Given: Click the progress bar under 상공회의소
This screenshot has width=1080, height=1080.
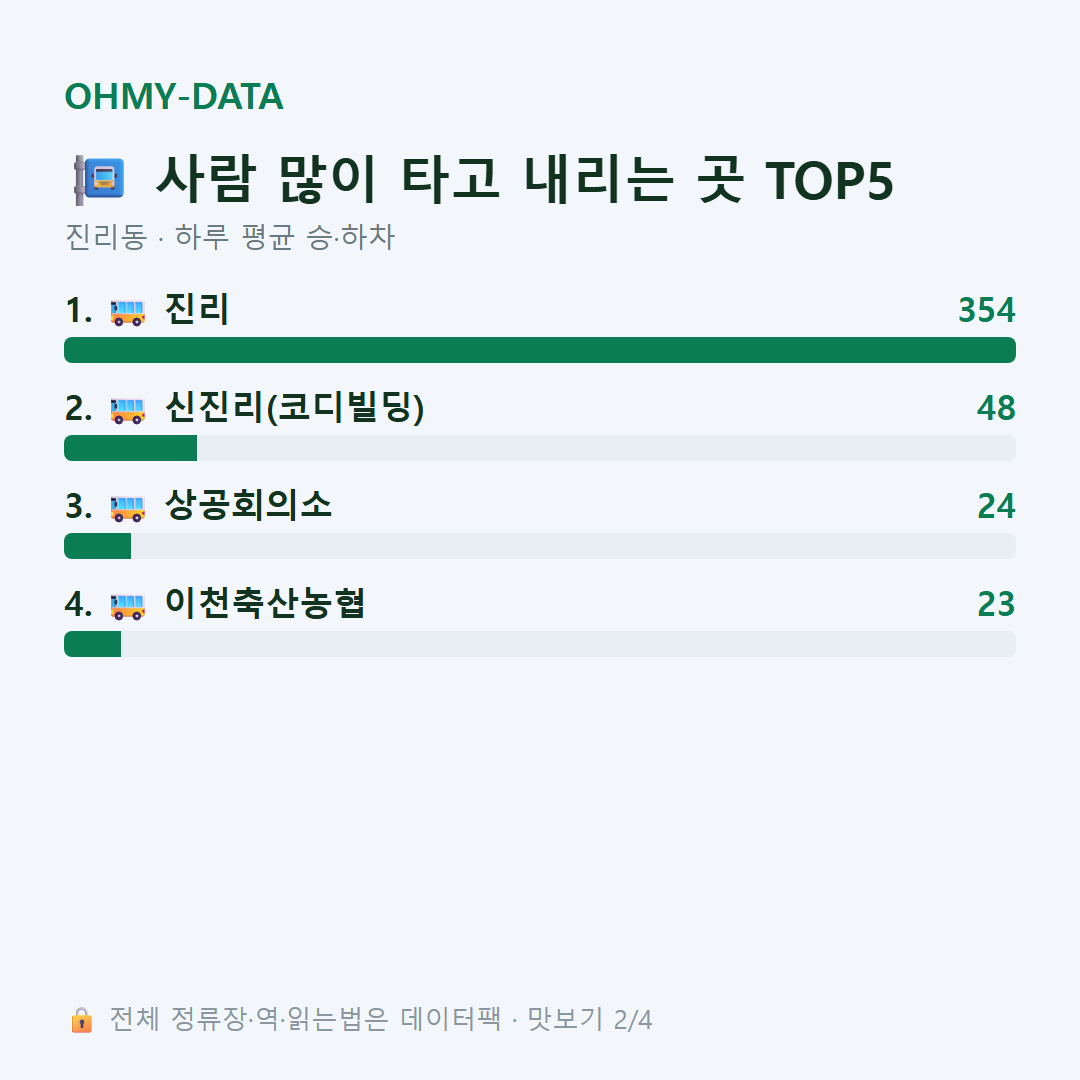Looking at the screenshot, I should point(540,546).
